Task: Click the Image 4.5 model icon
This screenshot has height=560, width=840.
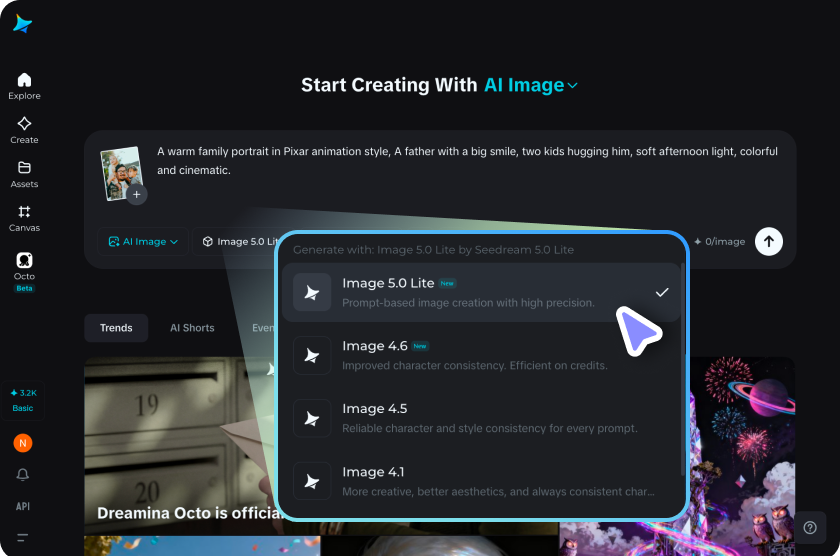Action: click(312, 418)
